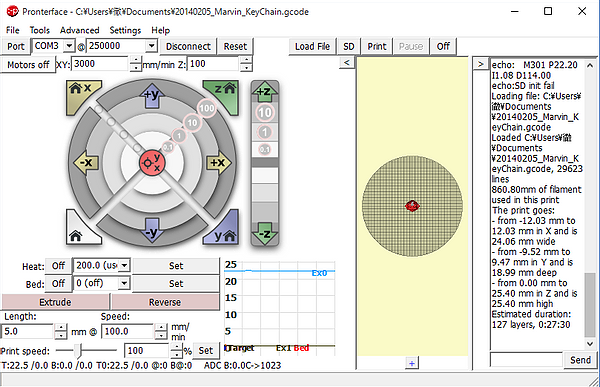Jog -Y arrow on the control pad

pos(152,231)
